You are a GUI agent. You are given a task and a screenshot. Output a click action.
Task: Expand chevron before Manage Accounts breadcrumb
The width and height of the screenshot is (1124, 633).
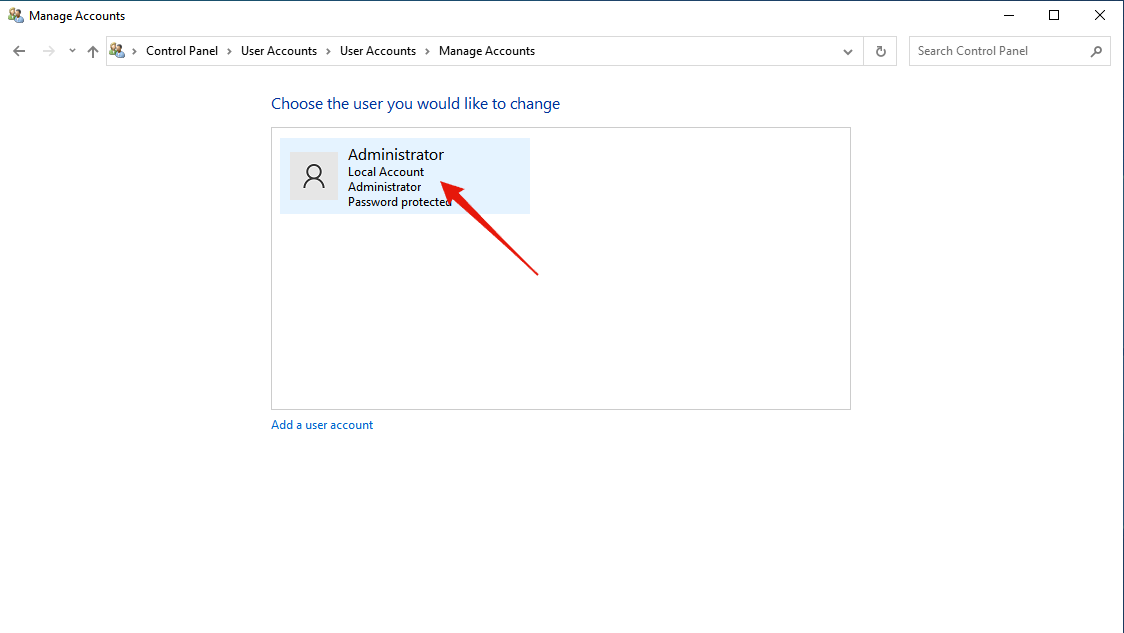[427, 52]
